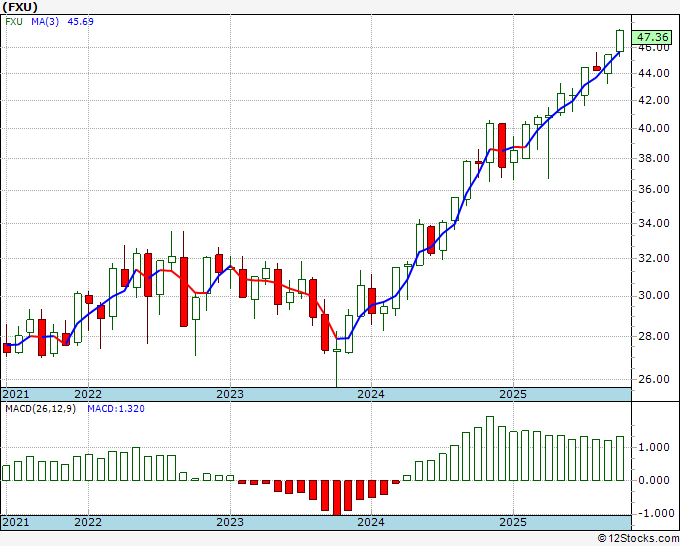Click the 34.00 price axis label
Viewport: 680px width, 546px height.
point(654,223)
